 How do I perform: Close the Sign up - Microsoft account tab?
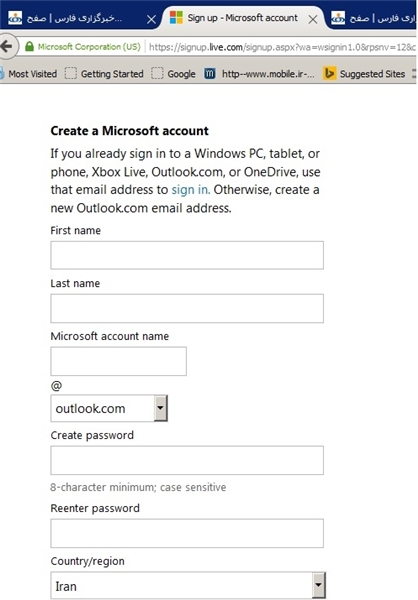[313, 19]
